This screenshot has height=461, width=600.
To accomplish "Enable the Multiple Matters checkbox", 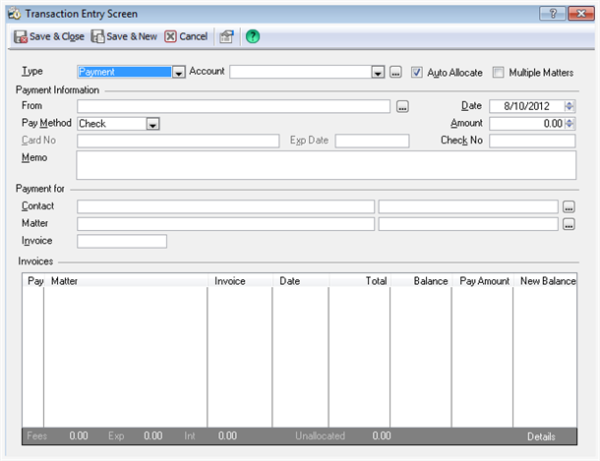I will click(x=498, y=72).
